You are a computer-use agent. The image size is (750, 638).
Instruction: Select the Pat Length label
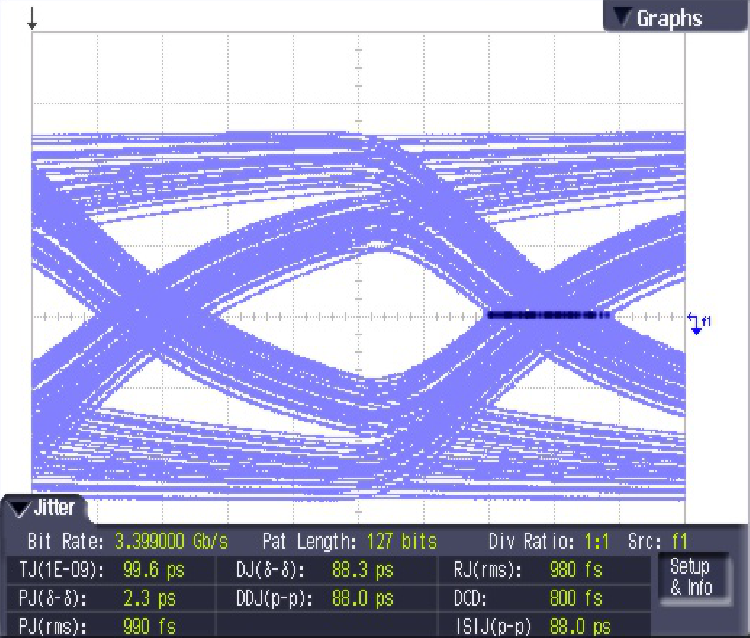(x=309, y=541)
